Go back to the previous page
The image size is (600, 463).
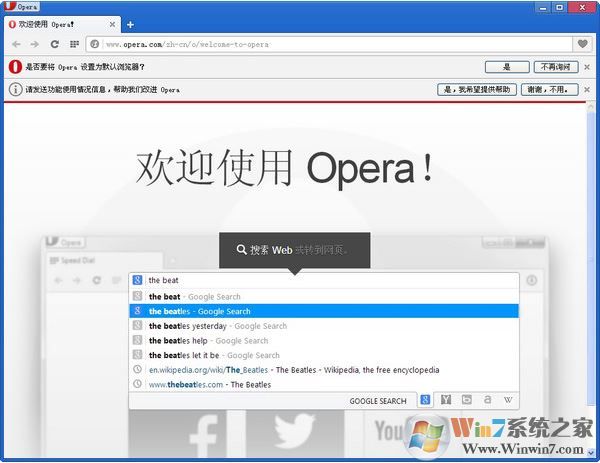point(16,44)
